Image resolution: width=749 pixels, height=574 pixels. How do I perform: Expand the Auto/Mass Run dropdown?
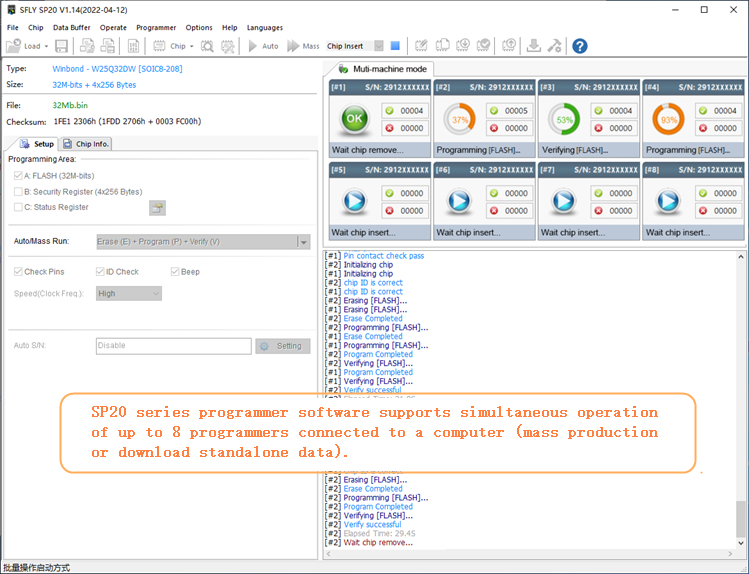pos(303,242)
